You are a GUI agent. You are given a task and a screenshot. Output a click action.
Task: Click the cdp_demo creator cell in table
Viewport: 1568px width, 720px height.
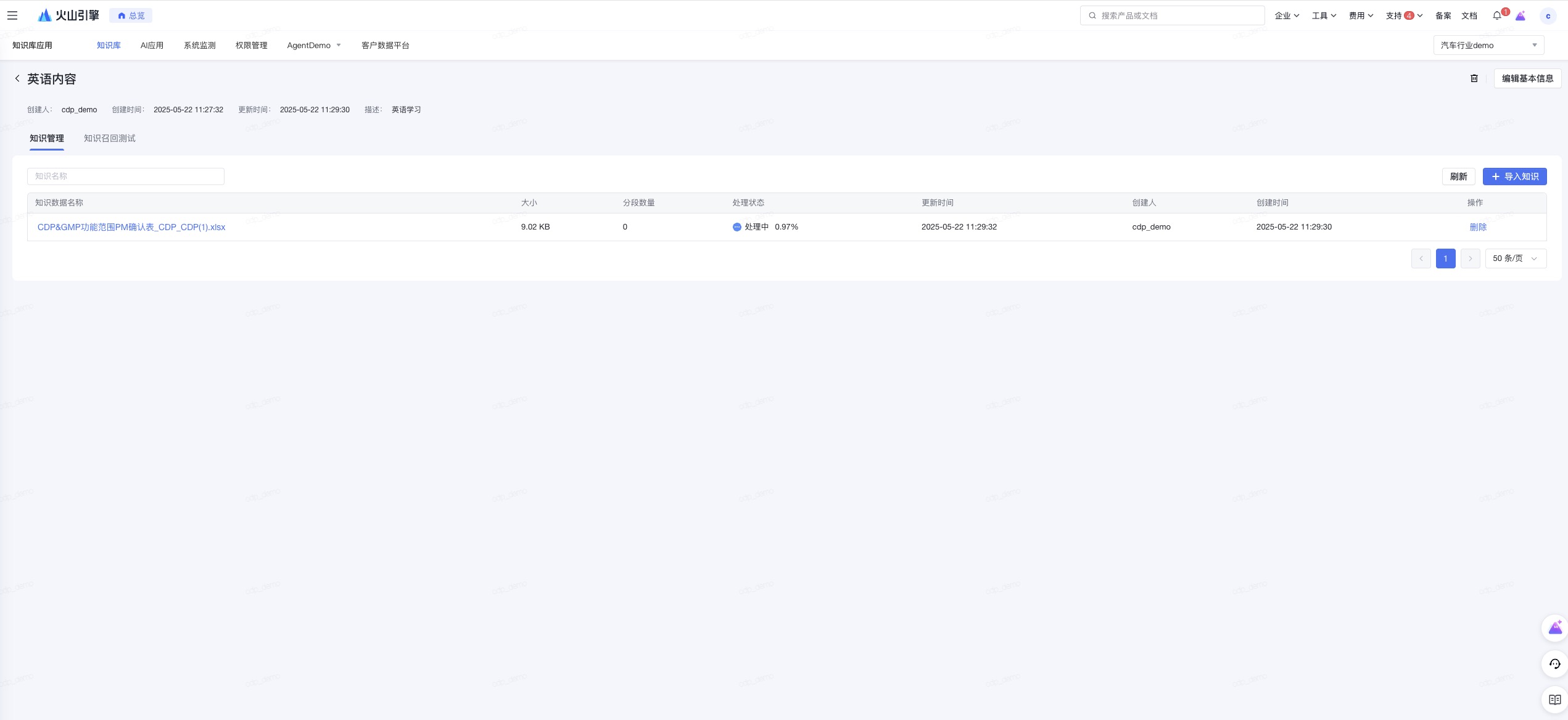(1151, 227)
